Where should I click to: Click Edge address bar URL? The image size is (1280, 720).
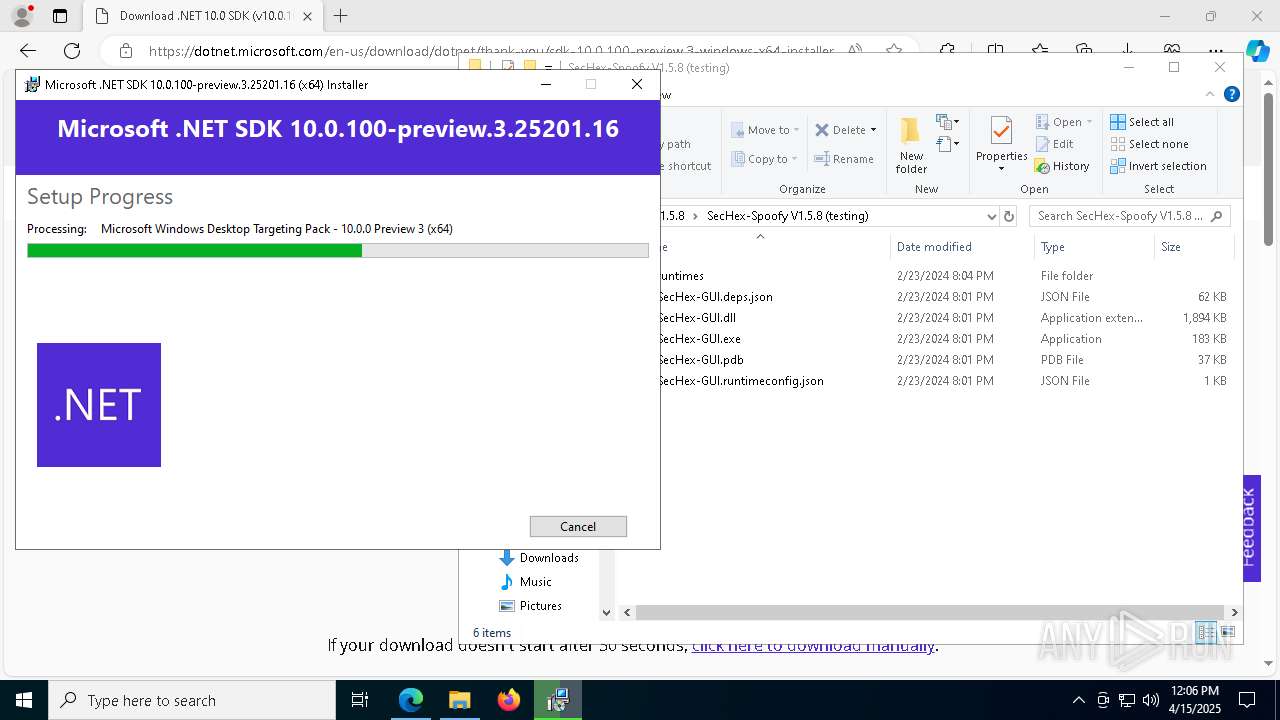click(x=491, y=51)
